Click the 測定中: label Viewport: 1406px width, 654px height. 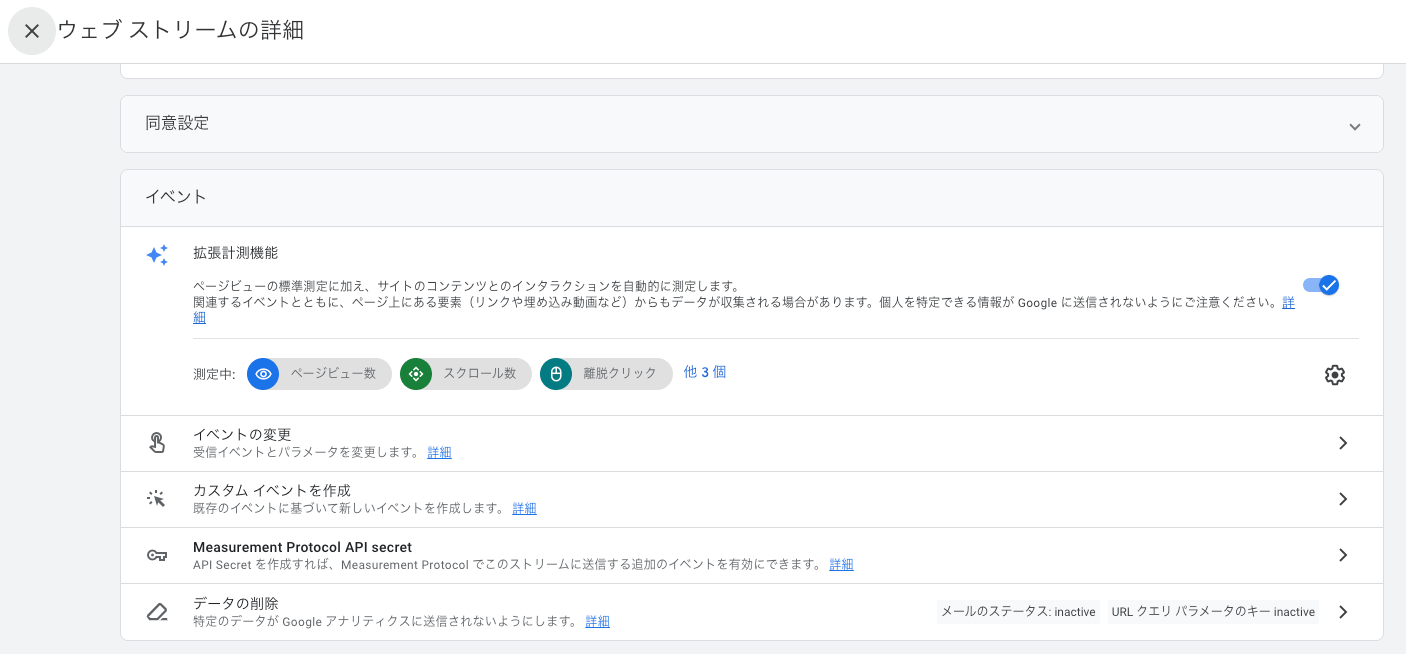[214, 375]
